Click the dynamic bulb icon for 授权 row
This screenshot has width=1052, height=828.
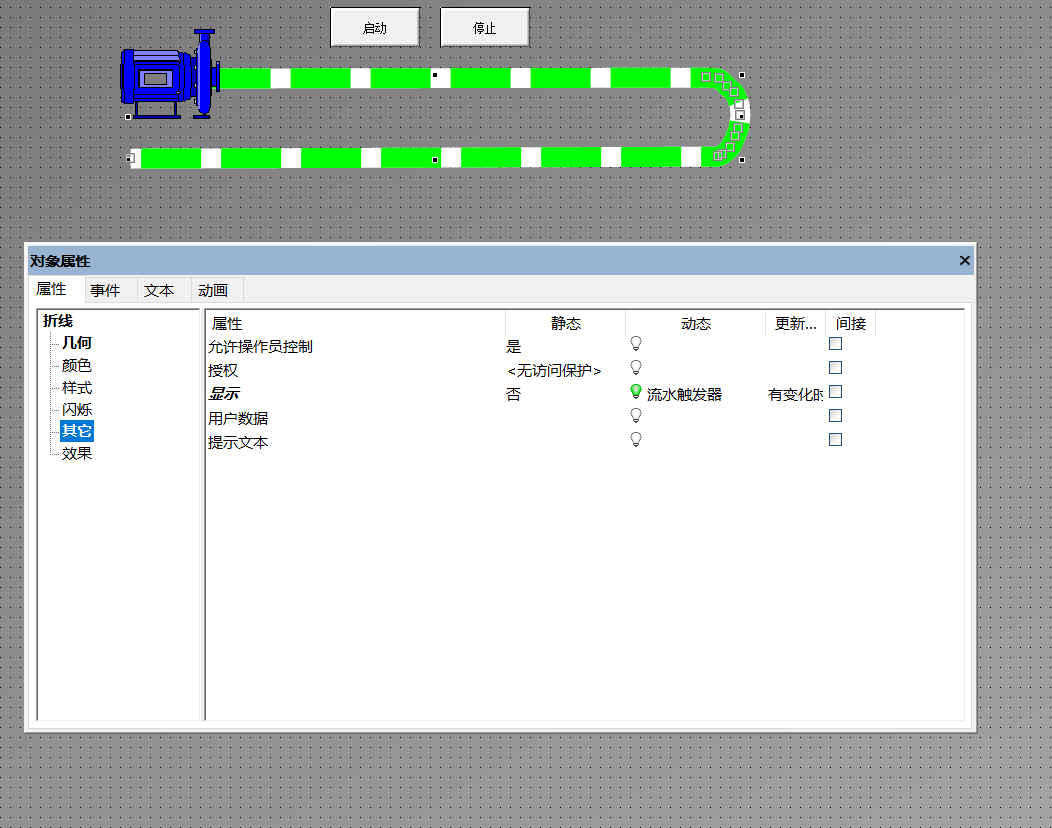635,367
